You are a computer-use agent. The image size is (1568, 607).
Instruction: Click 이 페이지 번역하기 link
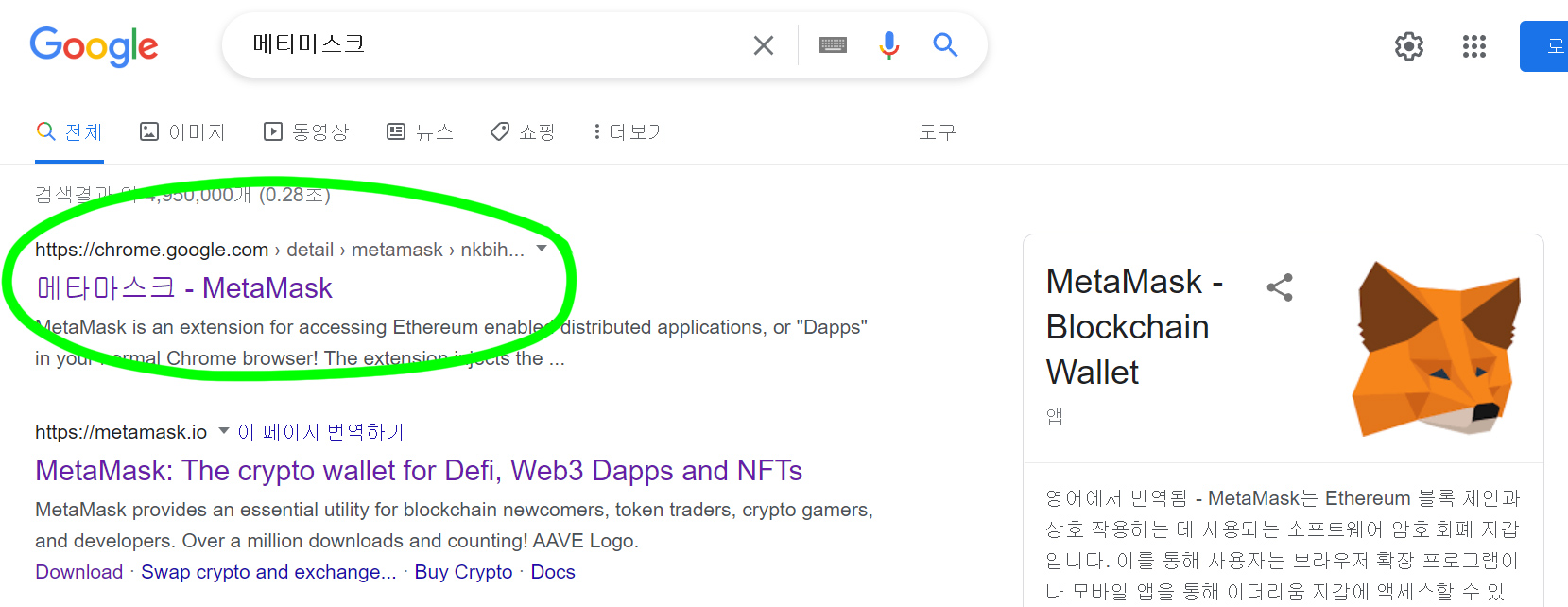pyautogui.click(x=320, y=432)
